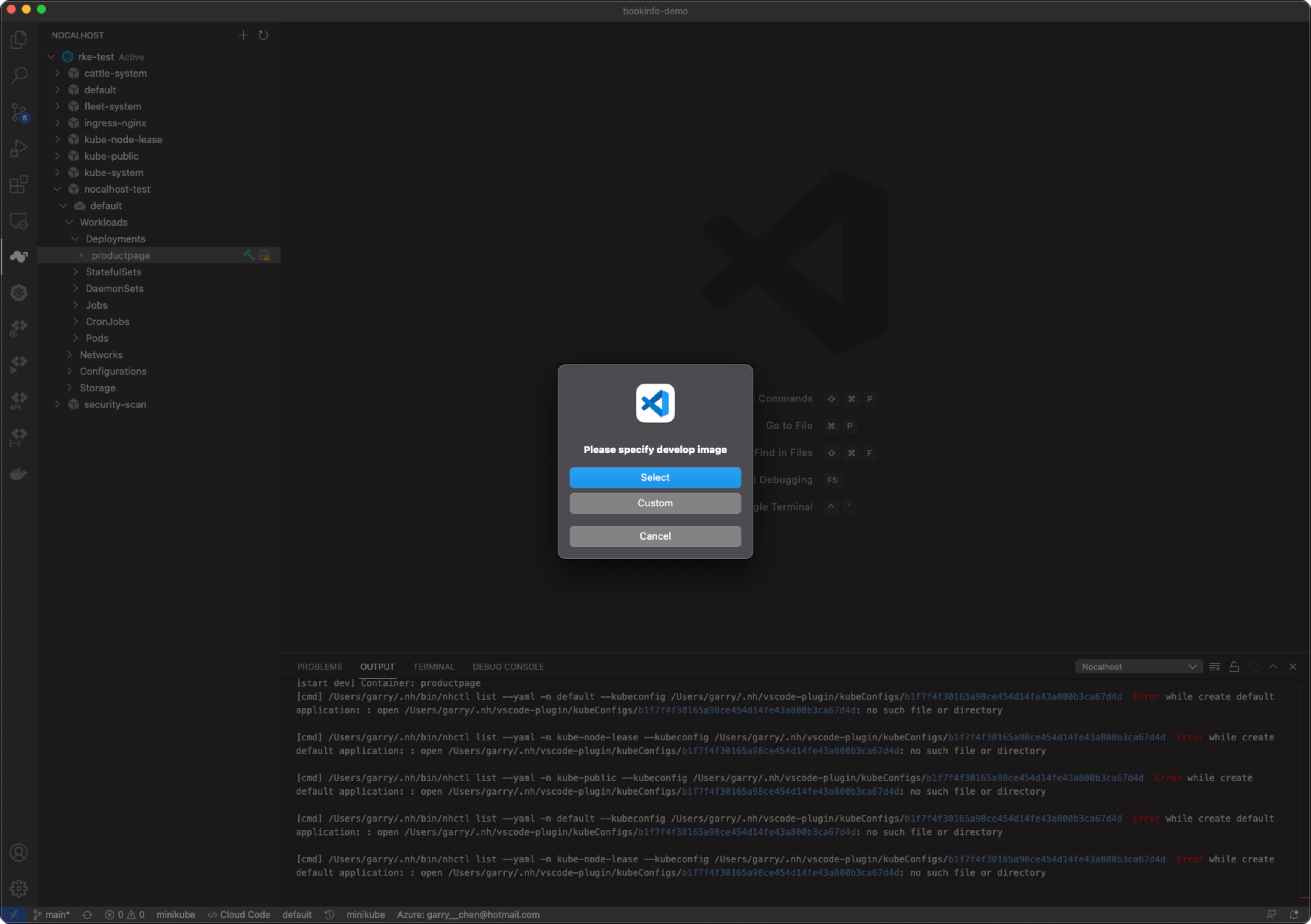Select the kube-public namespace row
Image resolution: width=1311 pixels, height=924 pixels.
(x=159, y=156)
